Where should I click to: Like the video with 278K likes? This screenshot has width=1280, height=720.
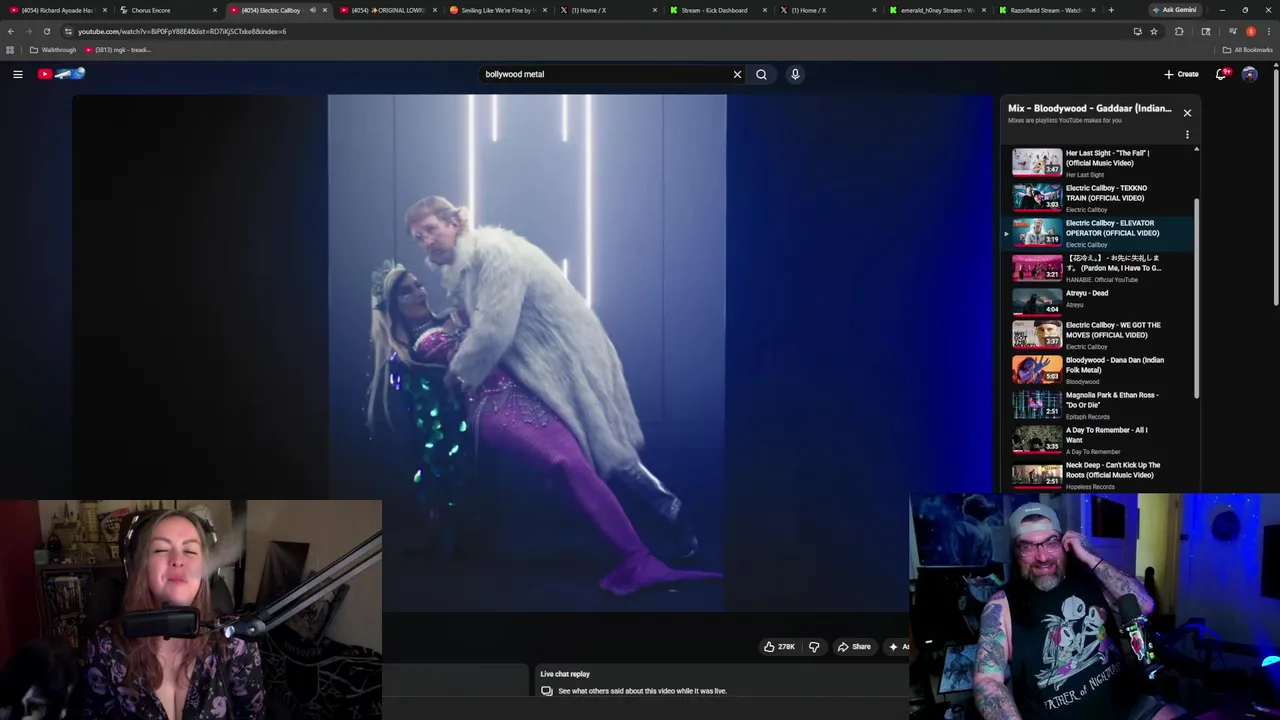pos(779,647)
